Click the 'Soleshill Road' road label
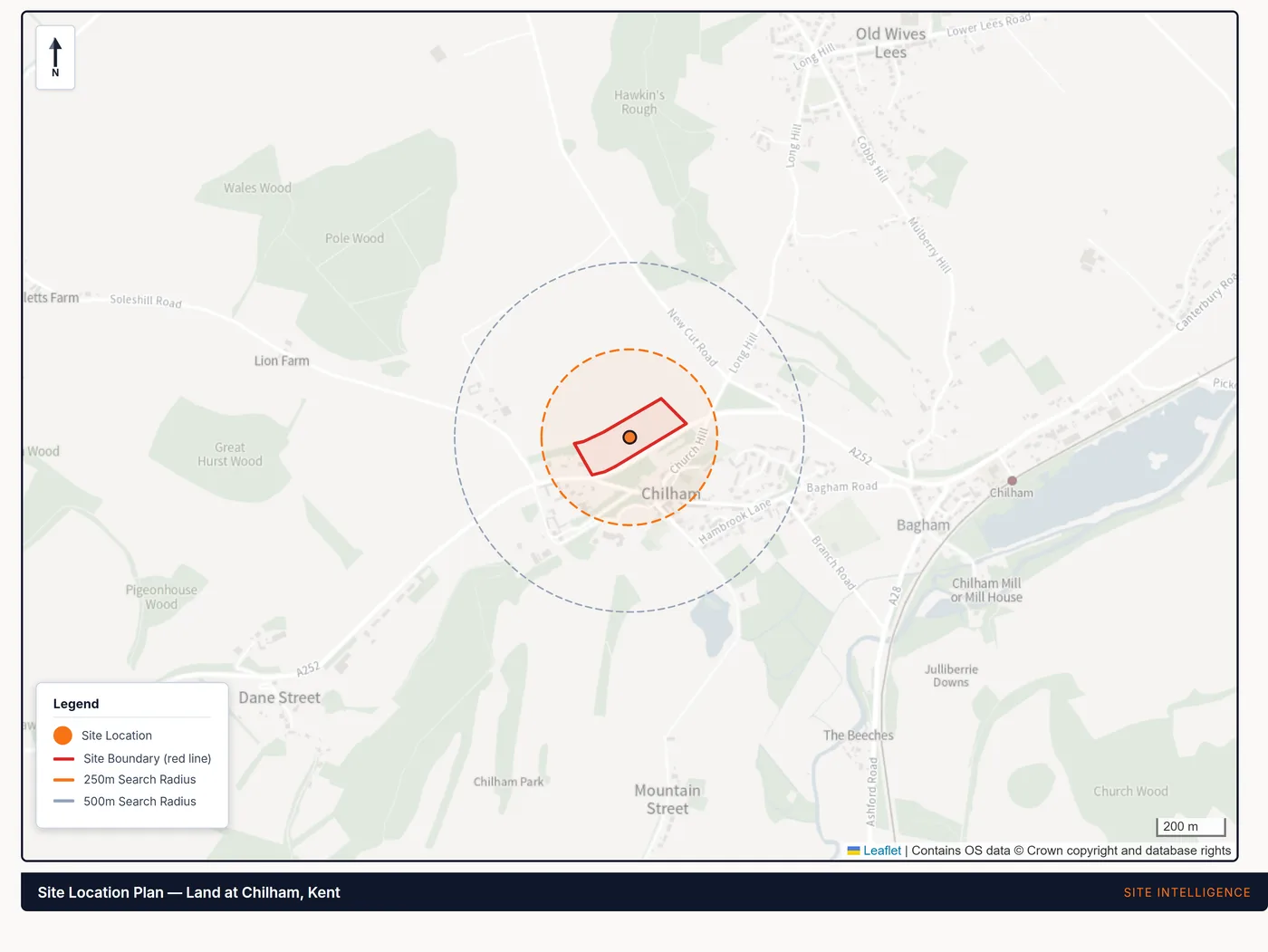 [x=146, y=301]
